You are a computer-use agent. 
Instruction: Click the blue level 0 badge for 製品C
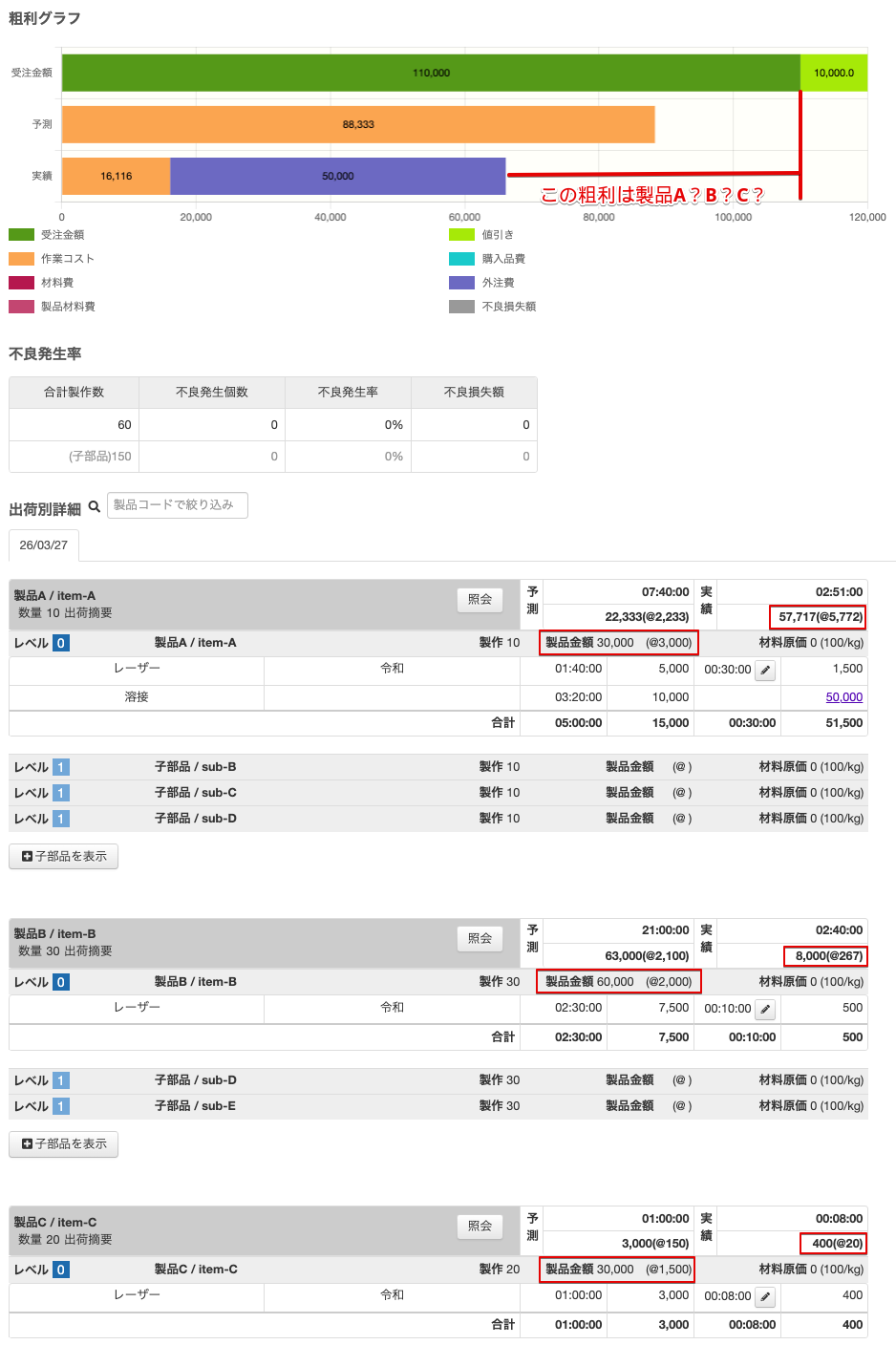click(61, 1270)
